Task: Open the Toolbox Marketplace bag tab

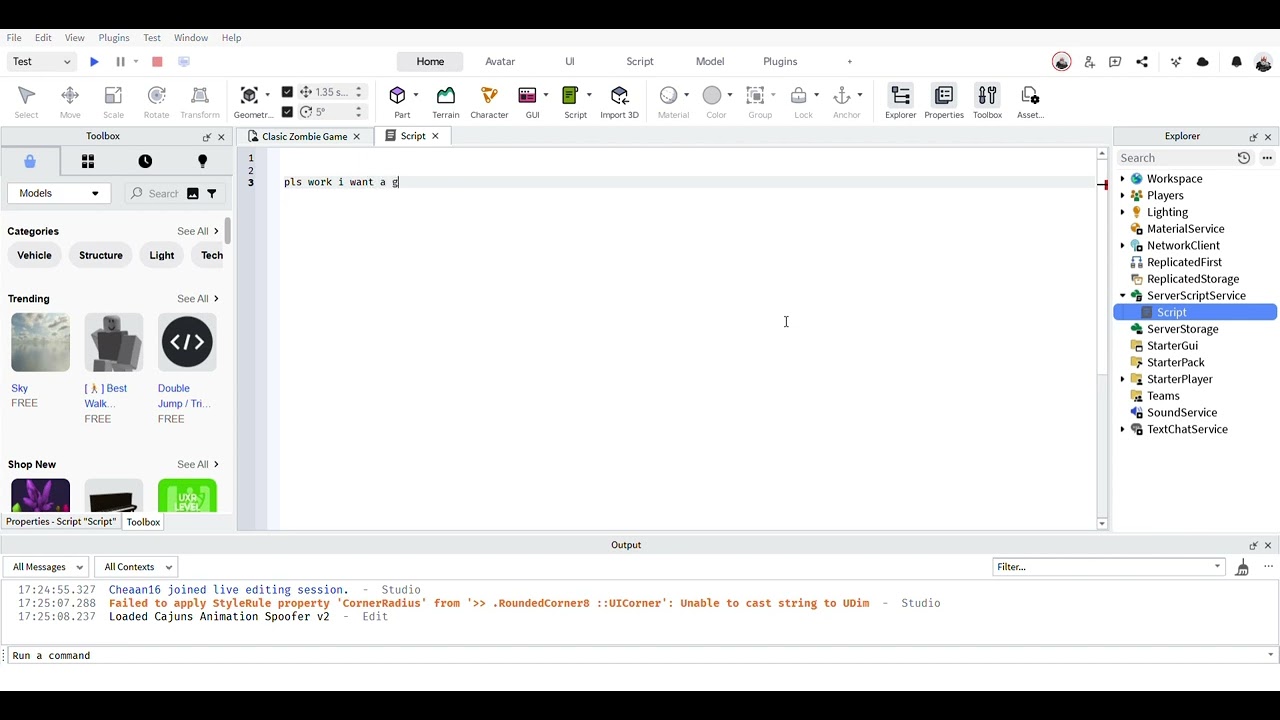Action: pyautogui.click(x=30, y=161)
